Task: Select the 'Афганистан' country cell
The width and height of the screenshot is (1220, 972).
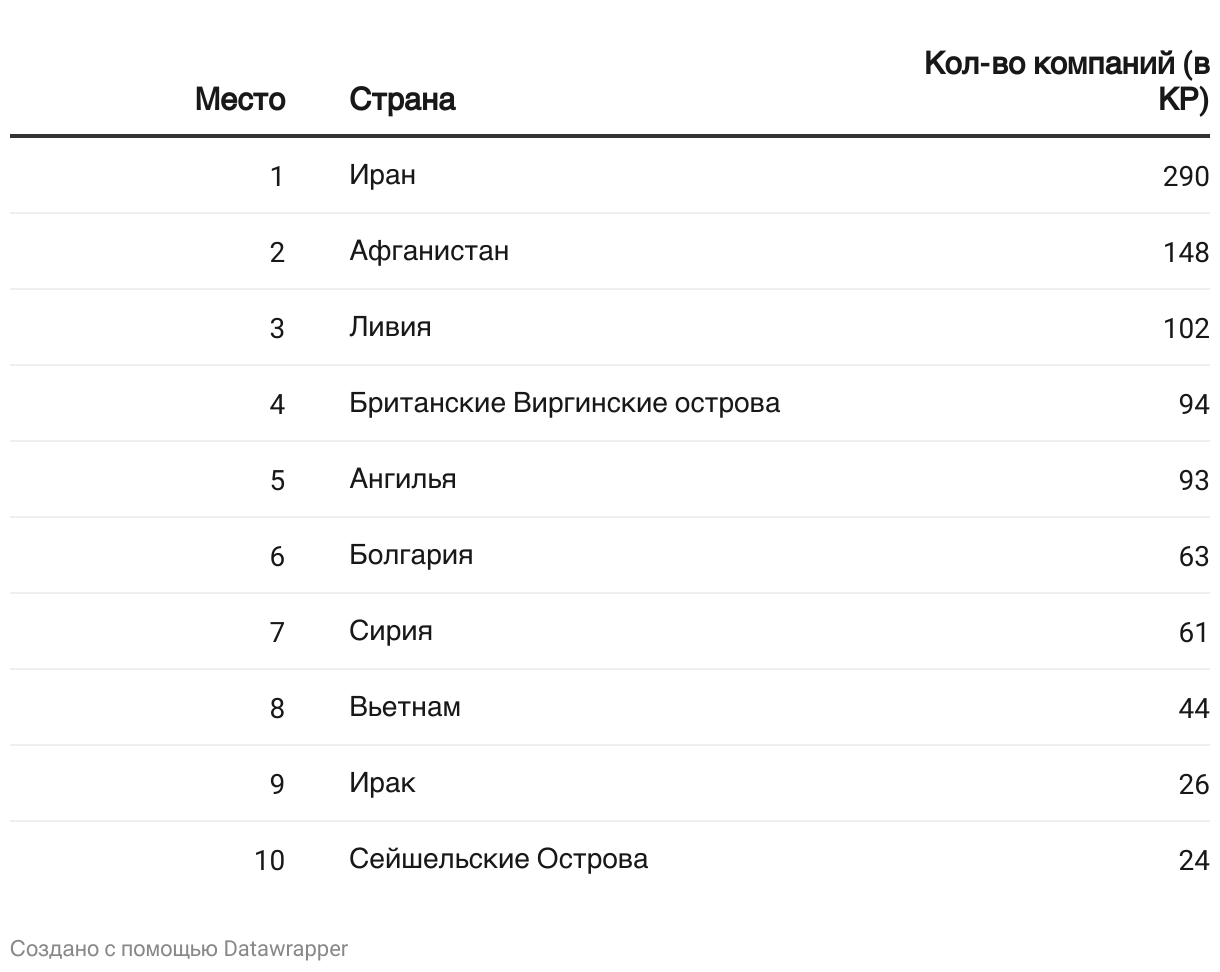Action: pyautogui.click(x=429, y=251)
